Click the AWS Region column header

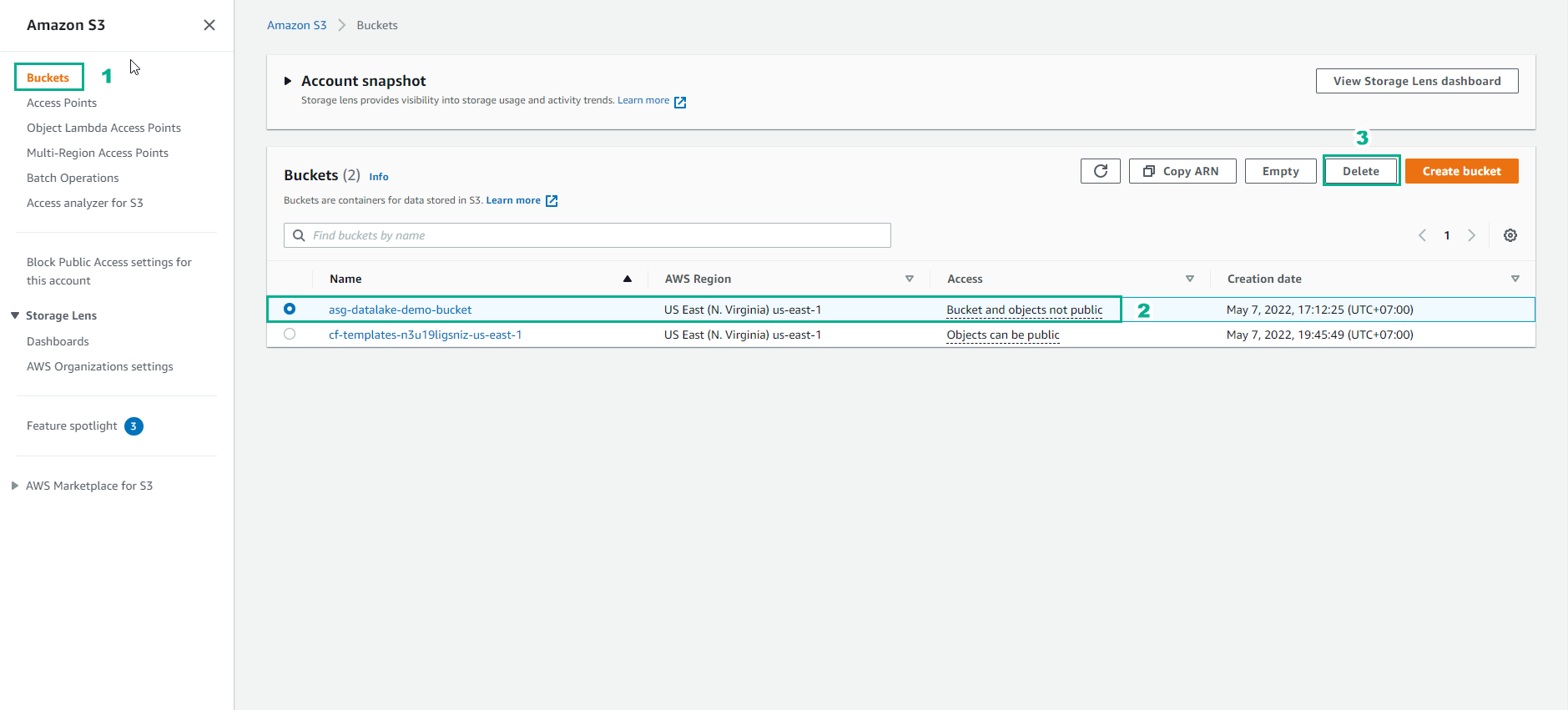[x=698, y=279]
